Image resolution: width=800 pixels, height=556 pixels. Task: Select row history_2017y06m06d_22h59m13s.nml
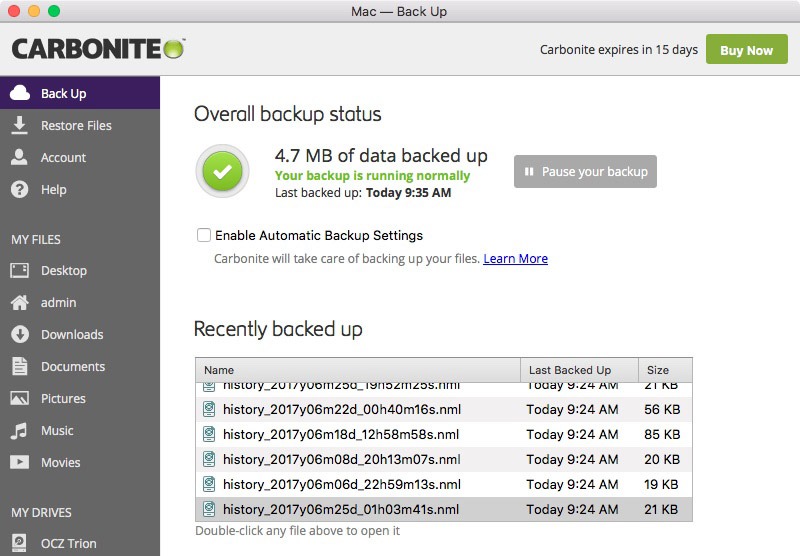click(443, 484)
